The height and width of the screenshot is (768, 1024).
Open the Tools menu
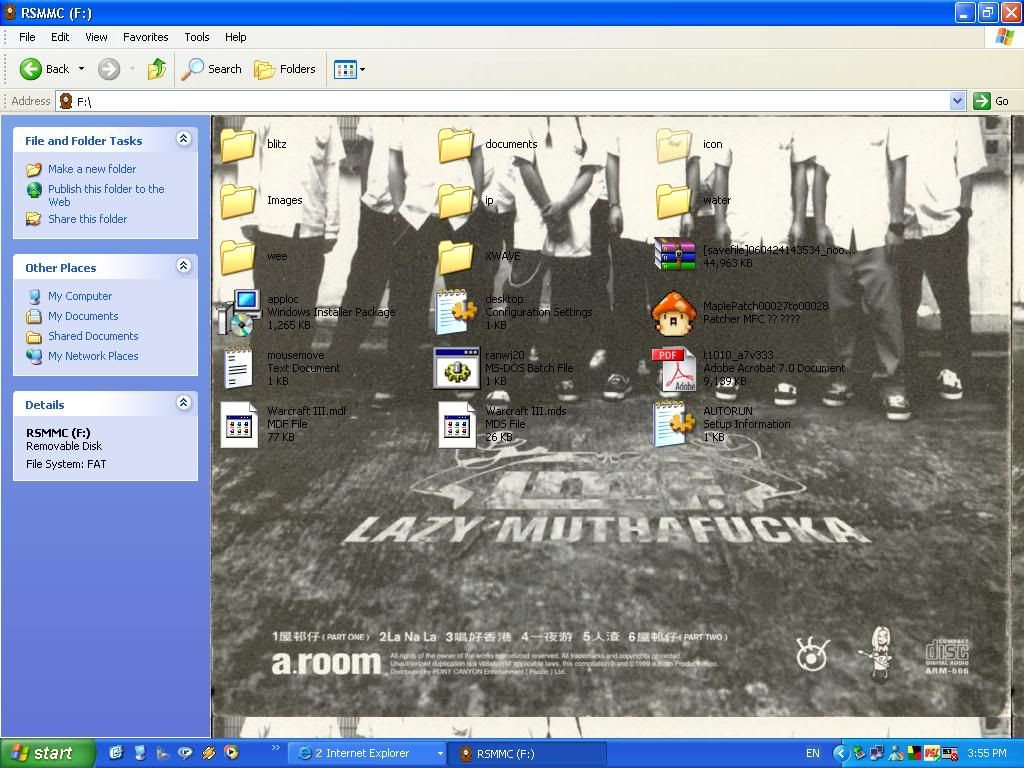[197, 37]
